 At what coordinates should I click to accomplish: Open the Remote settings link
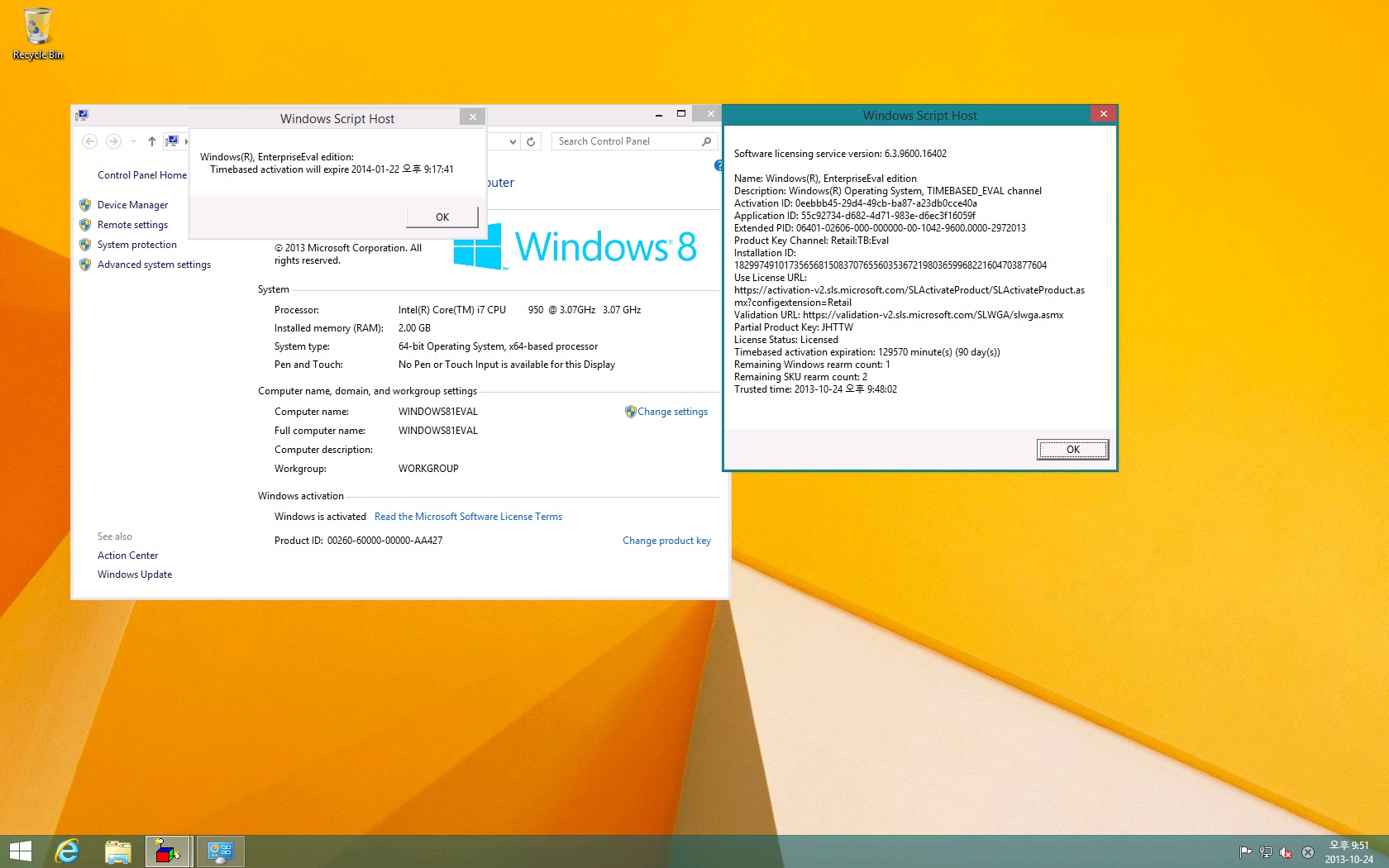pyautogui.click(x=132, y=225)
